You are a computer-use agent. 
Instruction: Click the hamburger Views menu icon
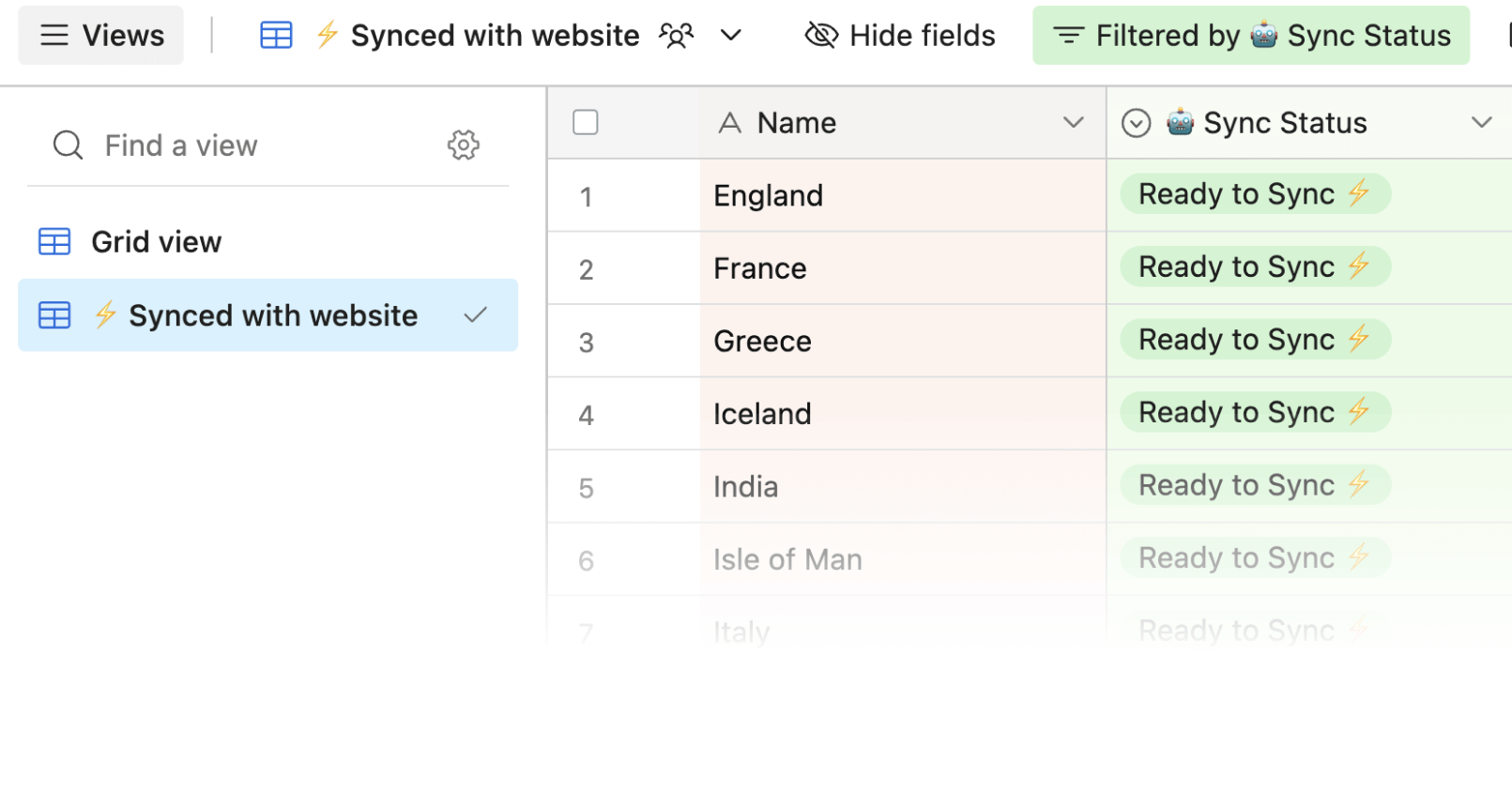pos(54,36)
